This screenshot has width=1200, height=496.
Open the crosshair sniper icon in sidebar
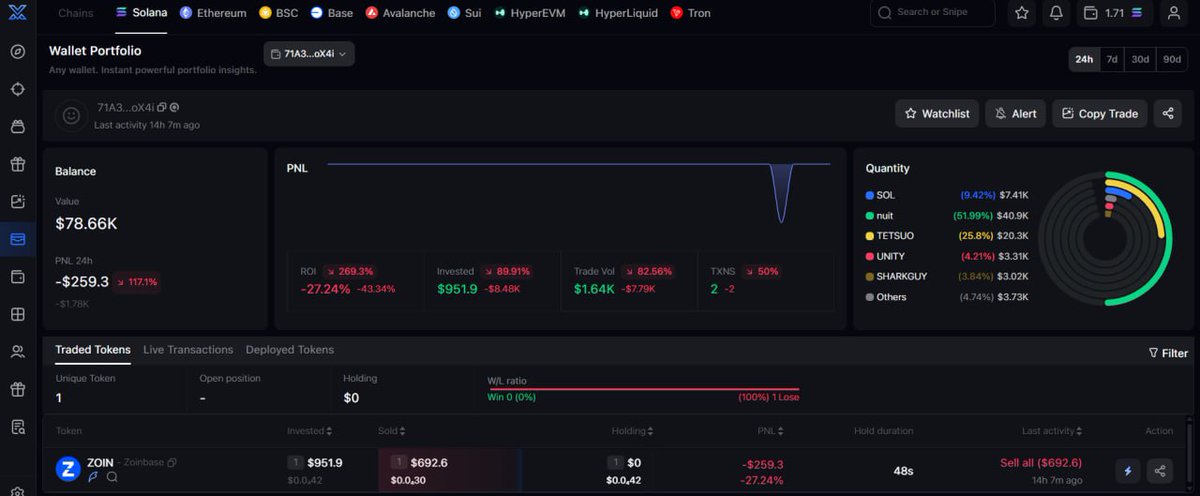coord(17,89)
